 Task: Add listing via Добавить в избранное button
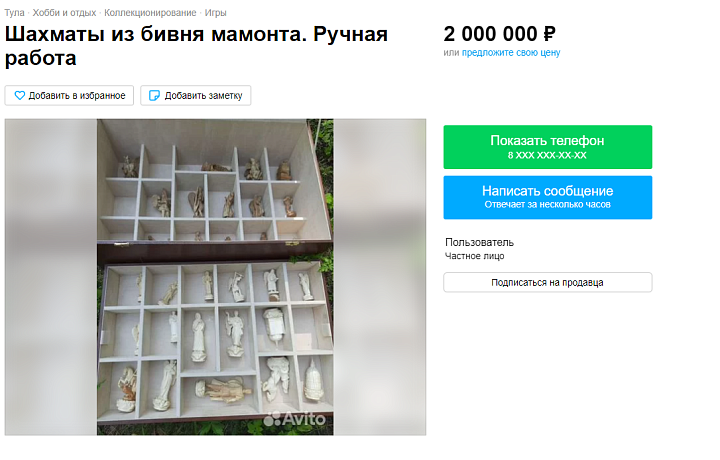69,95
